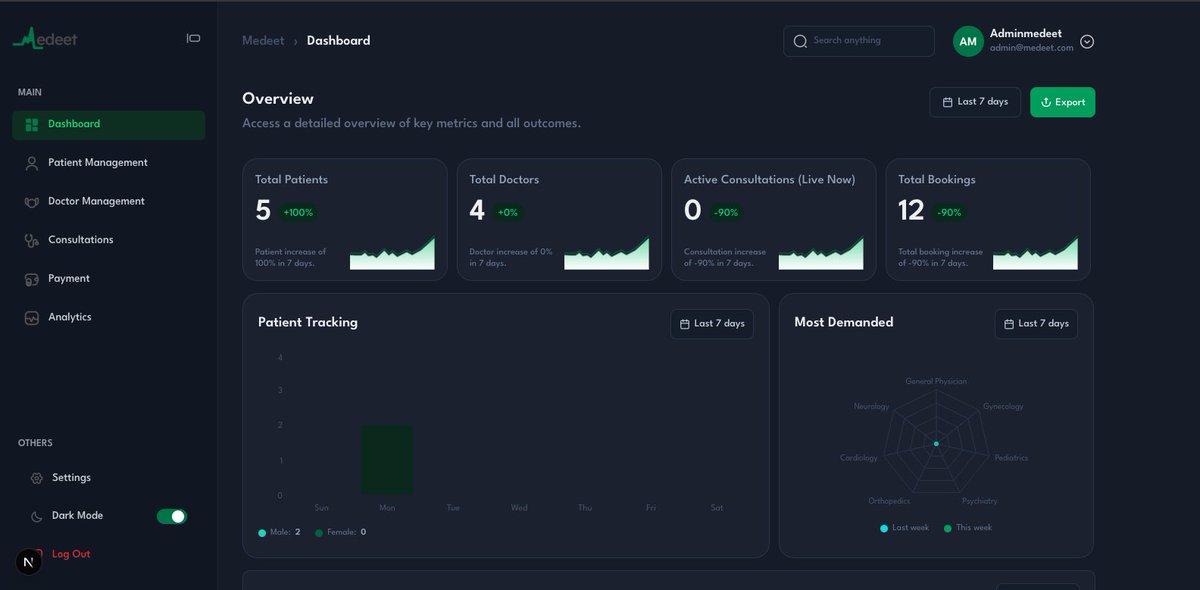The image size is (1200, 590).
Task: Click the +100% badge on Total Patients
Action: tap(298, 212)
